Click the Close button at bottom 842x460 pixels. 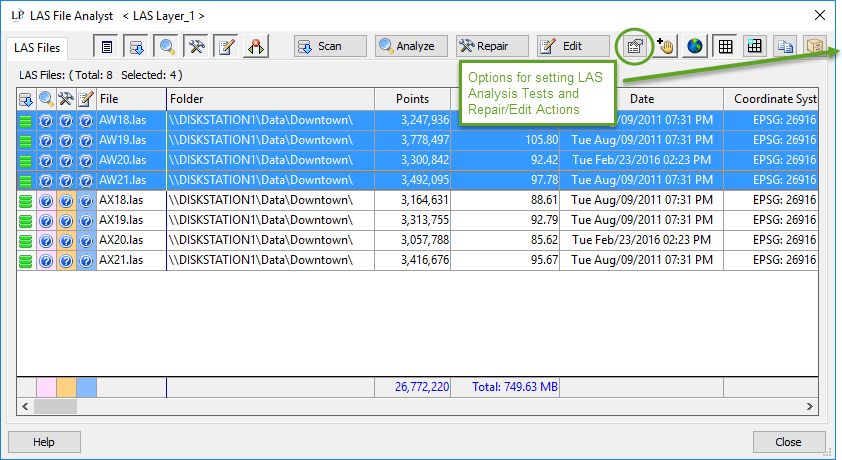tap(789, 442)
